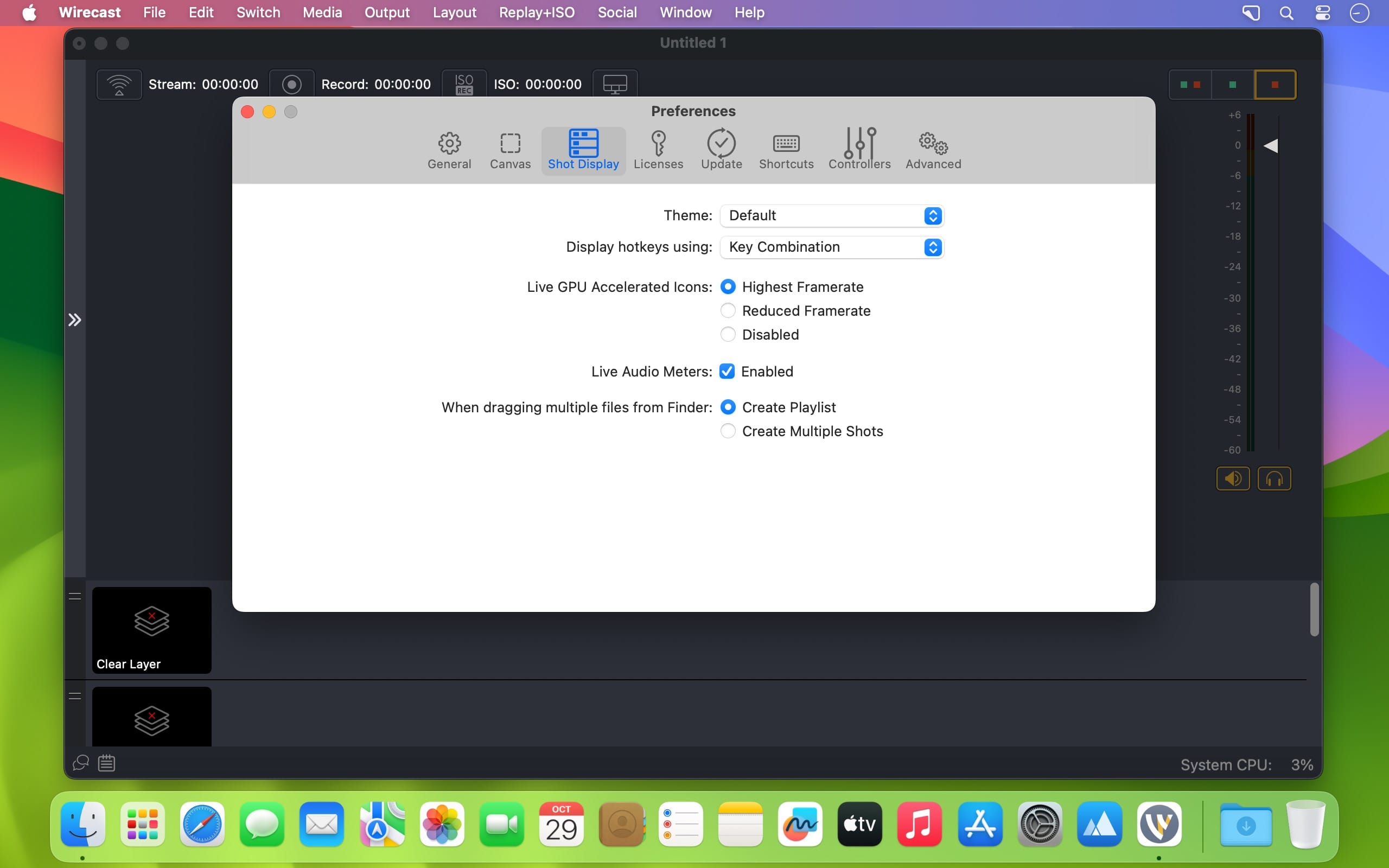This screenshot has width=1389, height=868.
Task: Click the headphones monitor icon
Action: (1273, 478)
